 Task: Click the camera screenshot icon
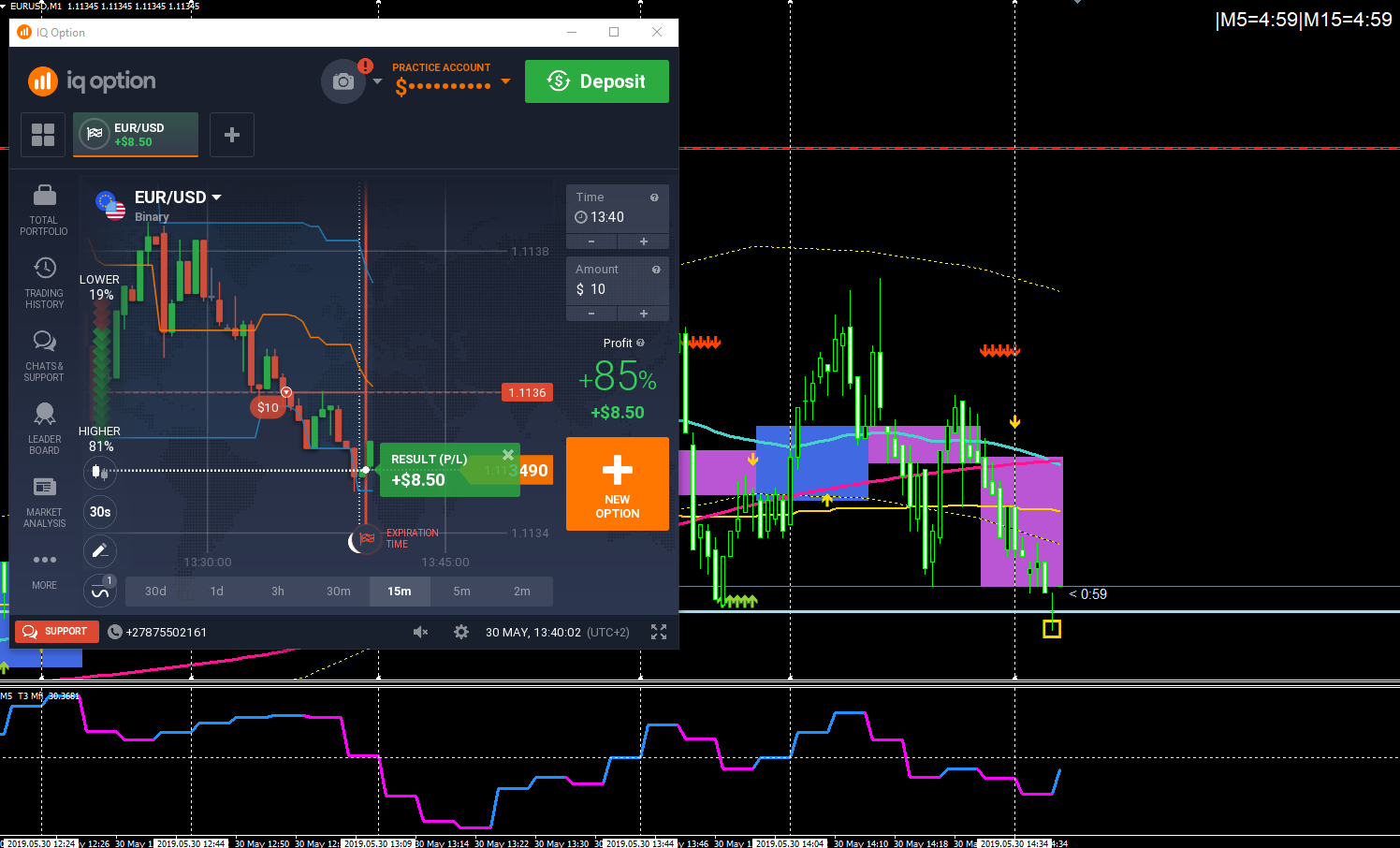click(x=343, y=81)
